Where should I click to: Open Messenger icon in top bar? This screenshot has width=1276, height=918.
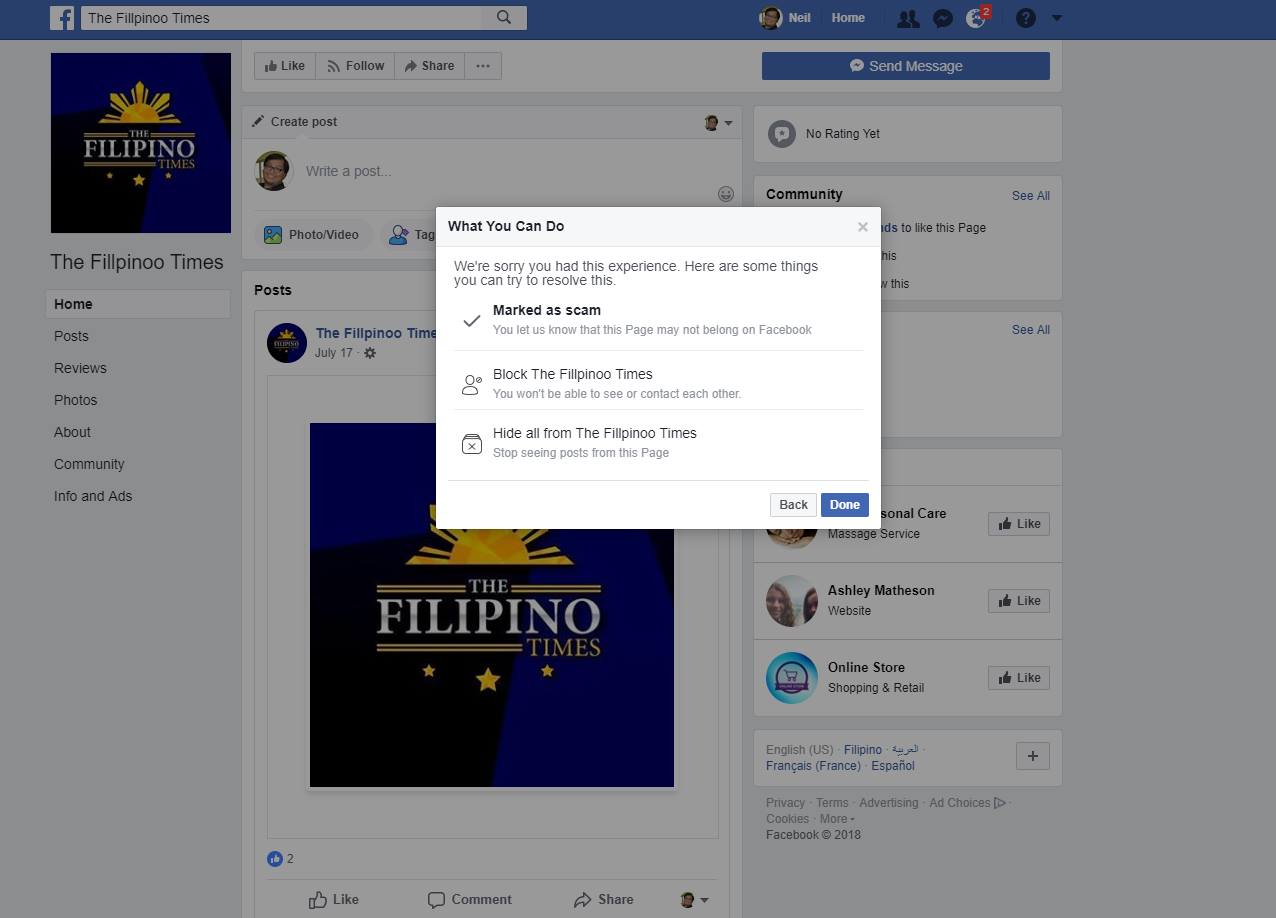click(x=942, y=18)
